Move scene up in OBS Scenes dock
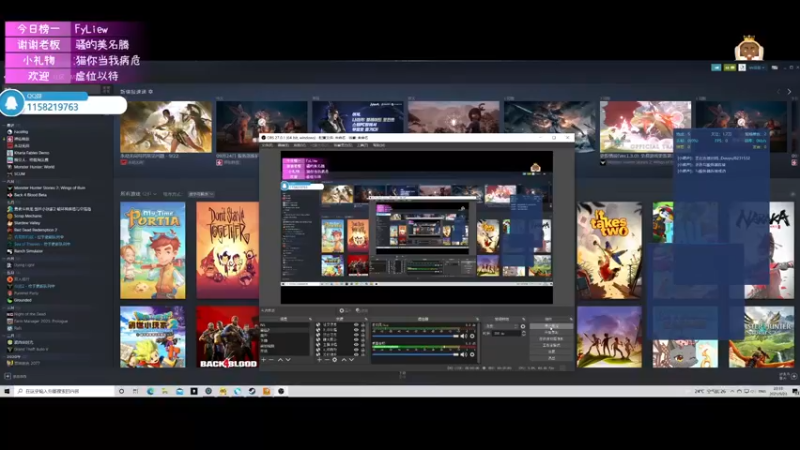The width and height of the screenshot is (800, 450). point(280,360)
